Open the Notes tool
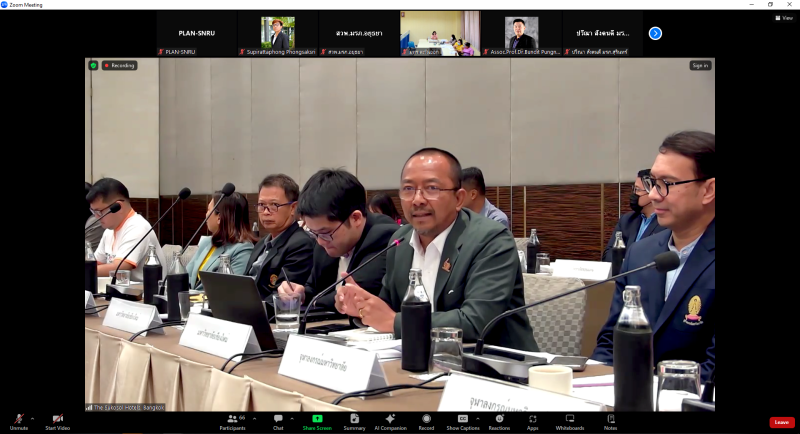 coord(611,422)
